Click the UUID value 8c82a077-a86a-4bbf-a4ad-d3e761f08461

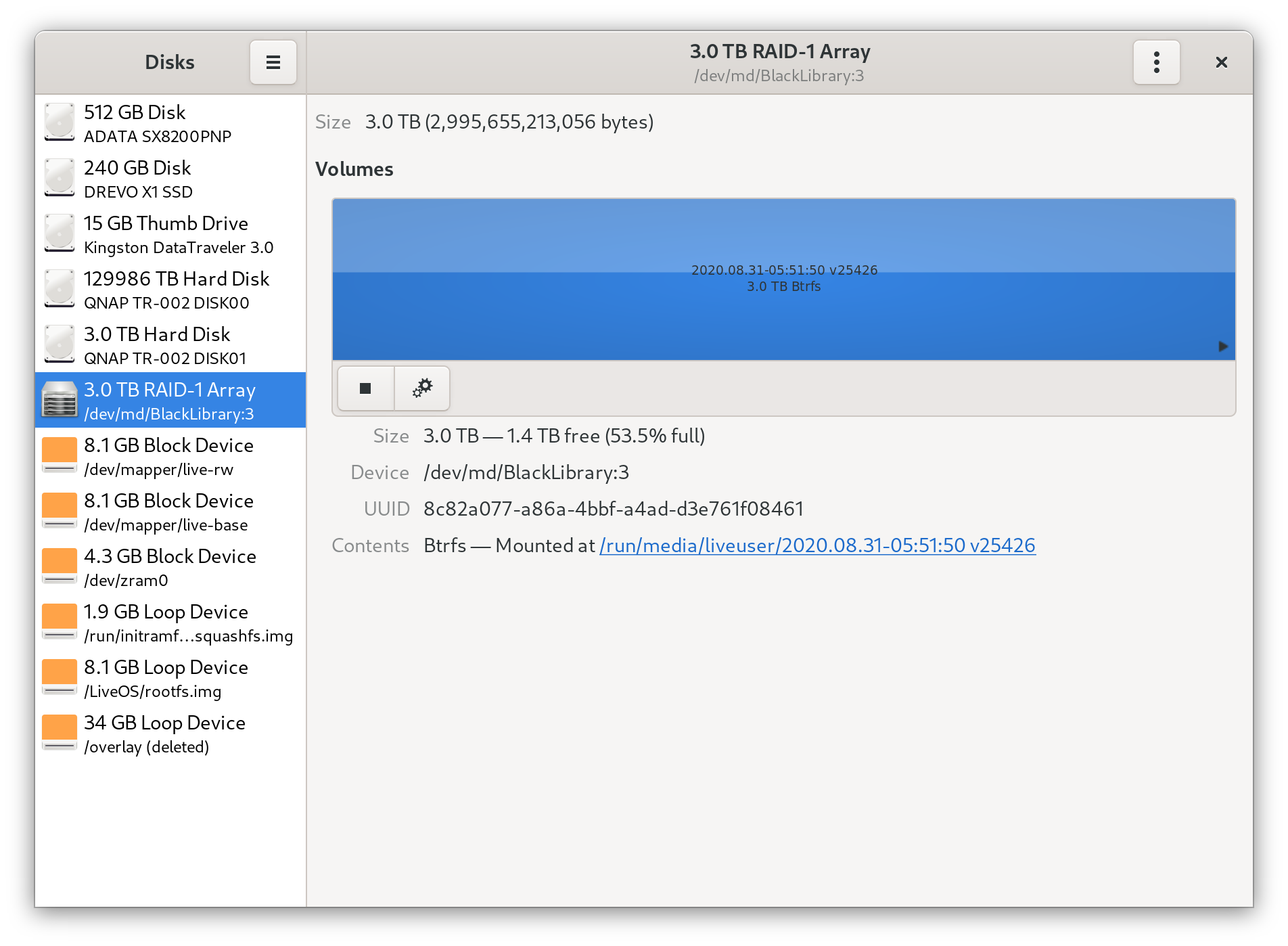coord(614,509)
